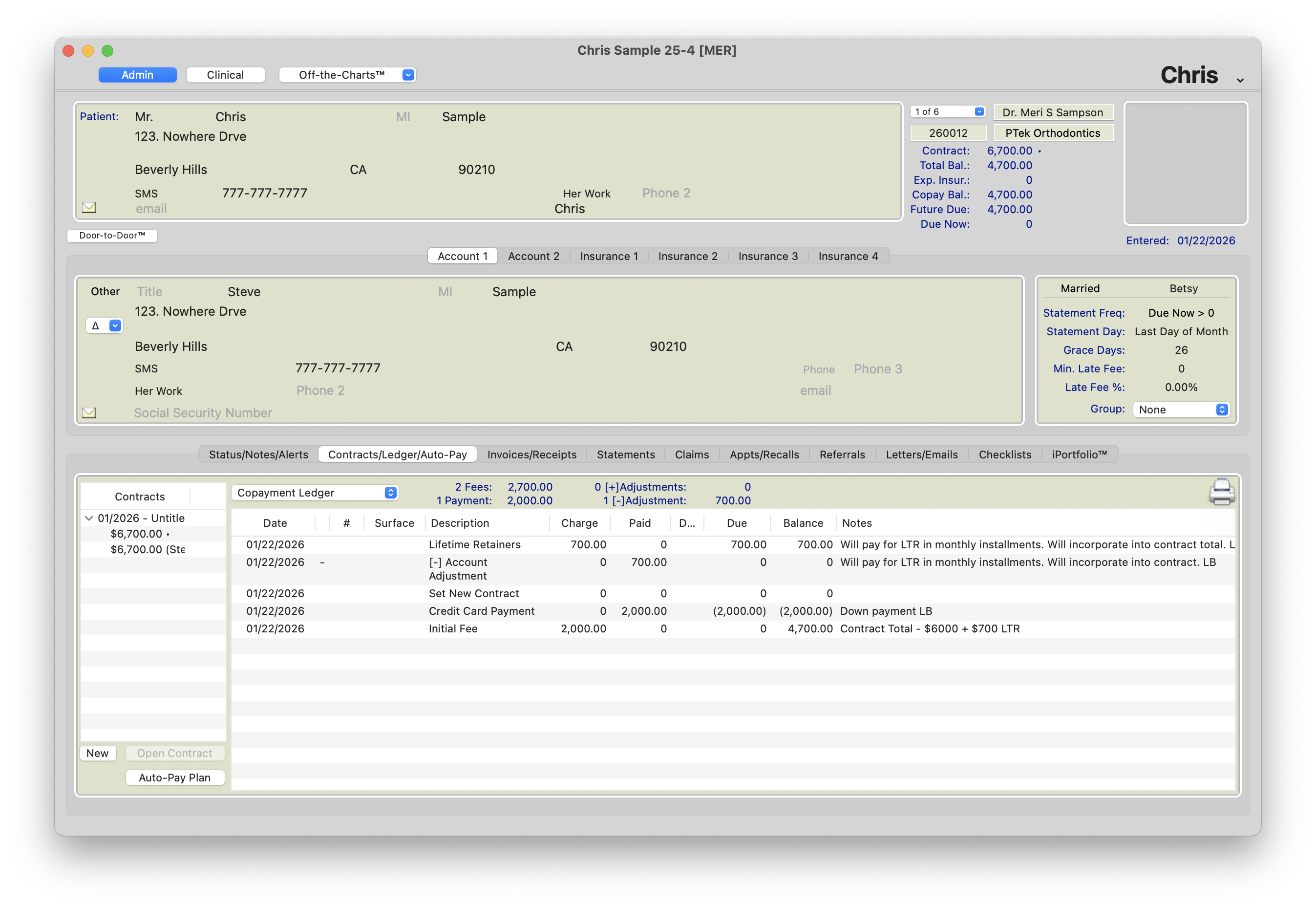
Task: Click the New contract button
Action: point(97,753)
